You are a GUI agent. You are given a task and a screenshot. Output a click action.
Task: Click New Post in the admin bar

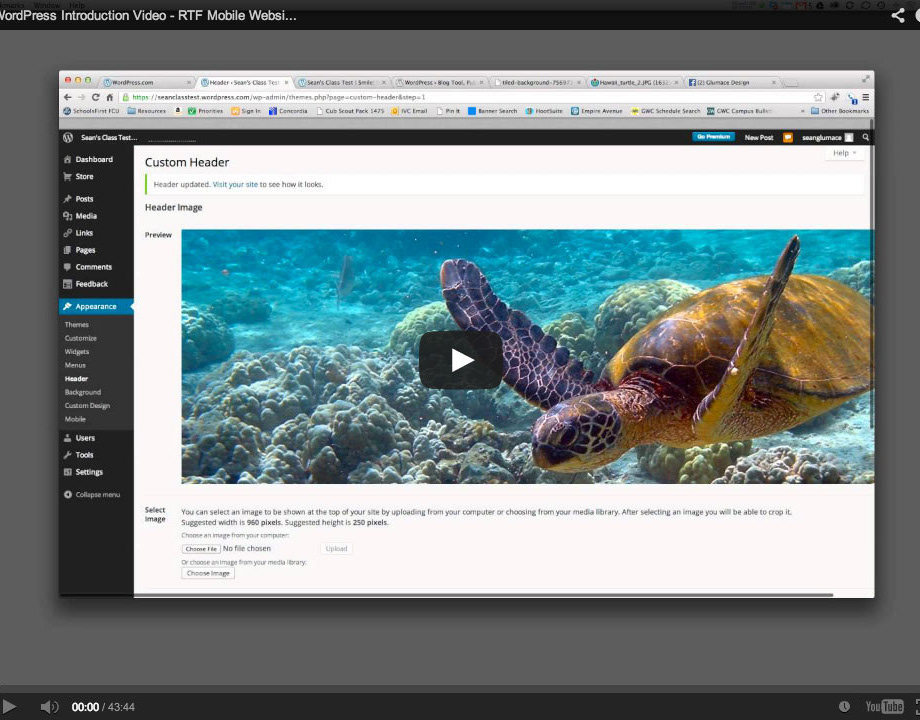point(759,137)
